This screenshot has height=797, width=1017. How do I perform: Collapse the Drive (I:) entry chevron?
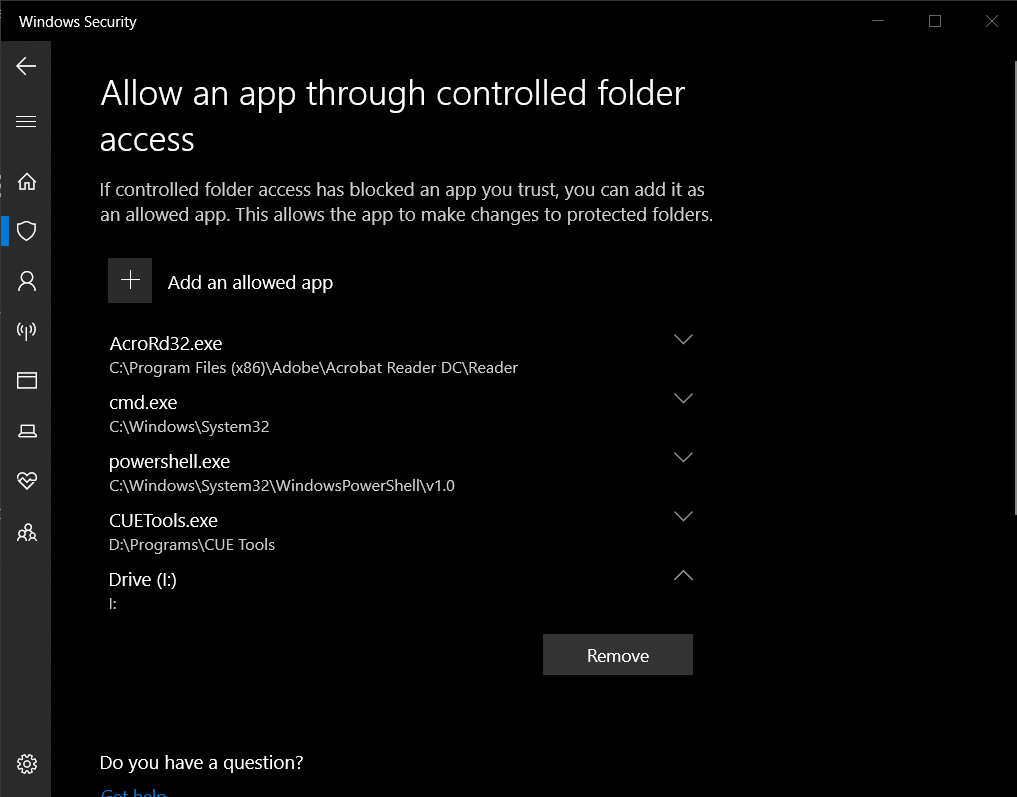[683, 576]
